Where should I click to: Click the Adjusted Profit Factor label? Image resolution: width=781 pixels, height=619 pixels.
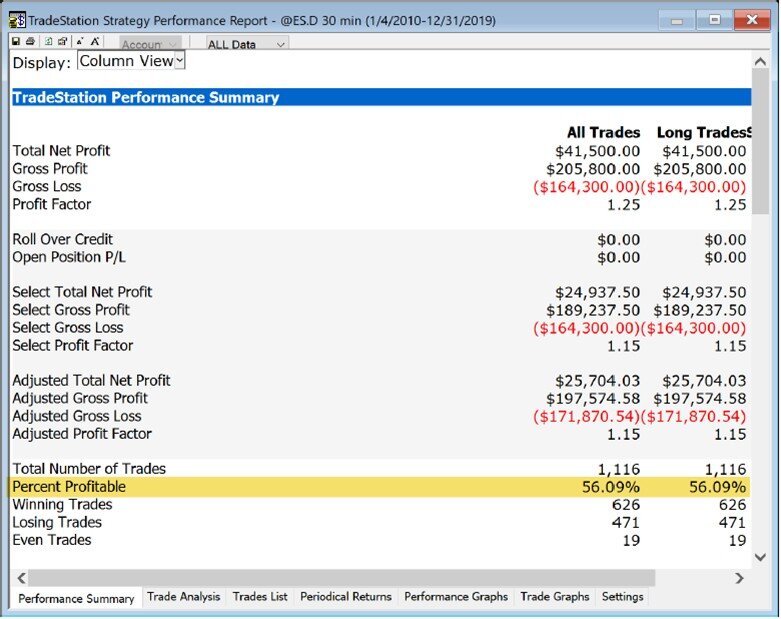pos(82,434)
